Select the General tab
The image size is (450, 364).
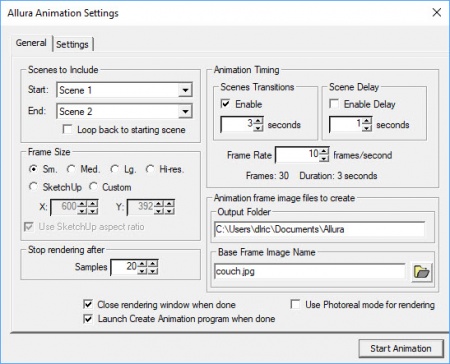[x=31, y=43]
